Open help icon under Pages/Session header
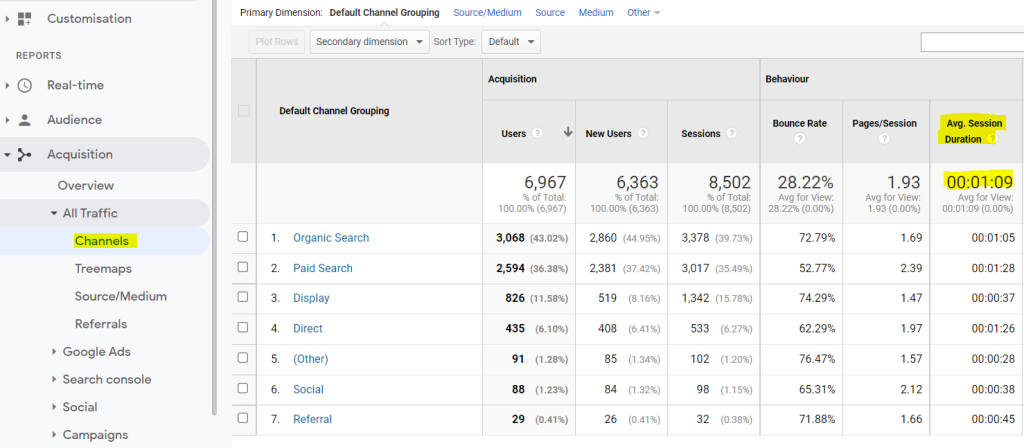1024x448 pixels. pyautogui.click(x=884, y=139)
